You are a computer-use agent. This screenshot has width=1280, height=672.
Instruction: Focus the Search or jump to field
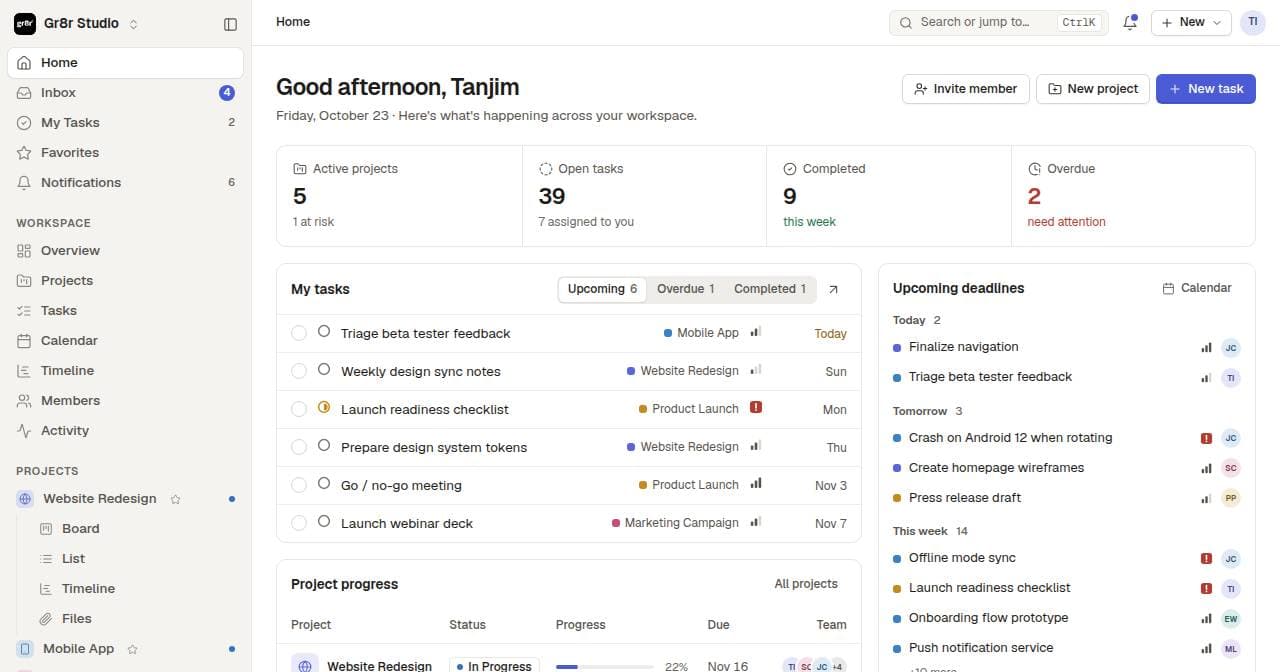(998, 22)
